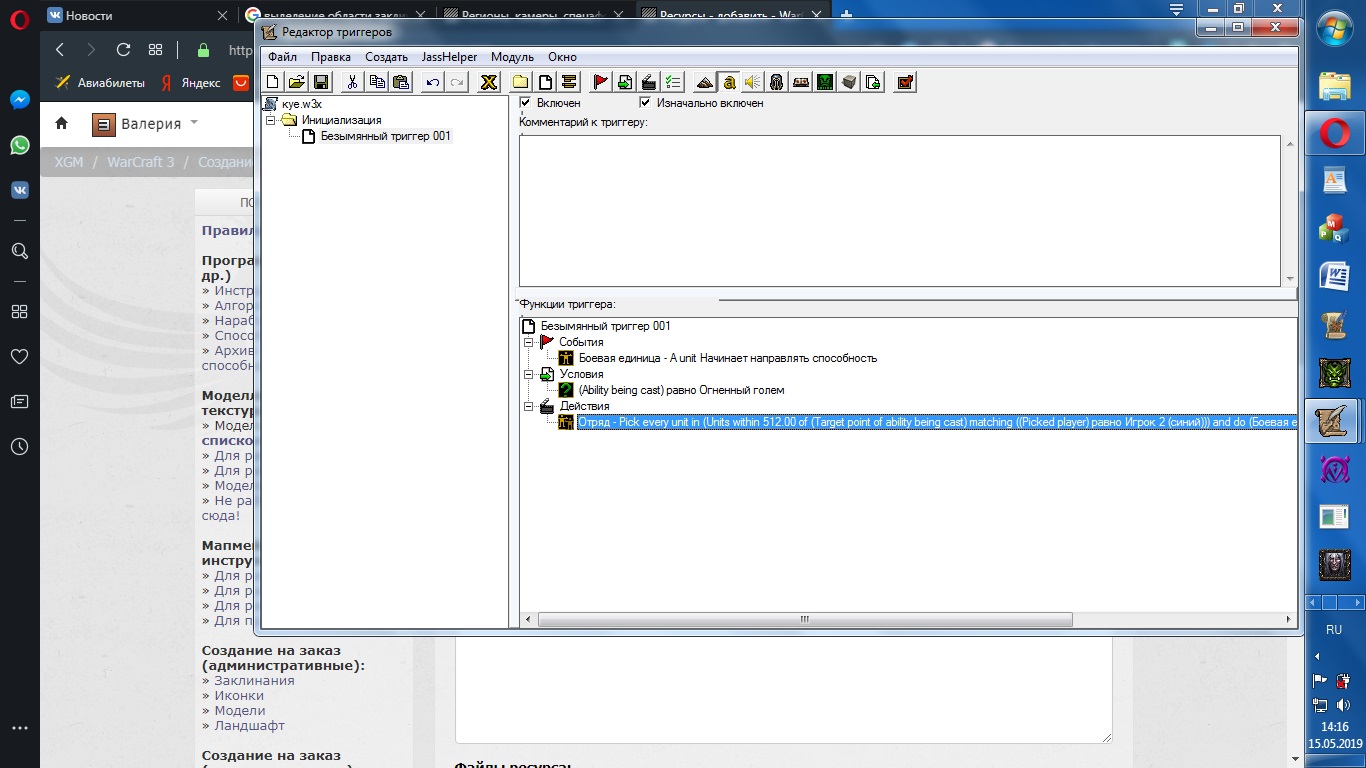Cut selection with the scissors icon

coord(352,82)
